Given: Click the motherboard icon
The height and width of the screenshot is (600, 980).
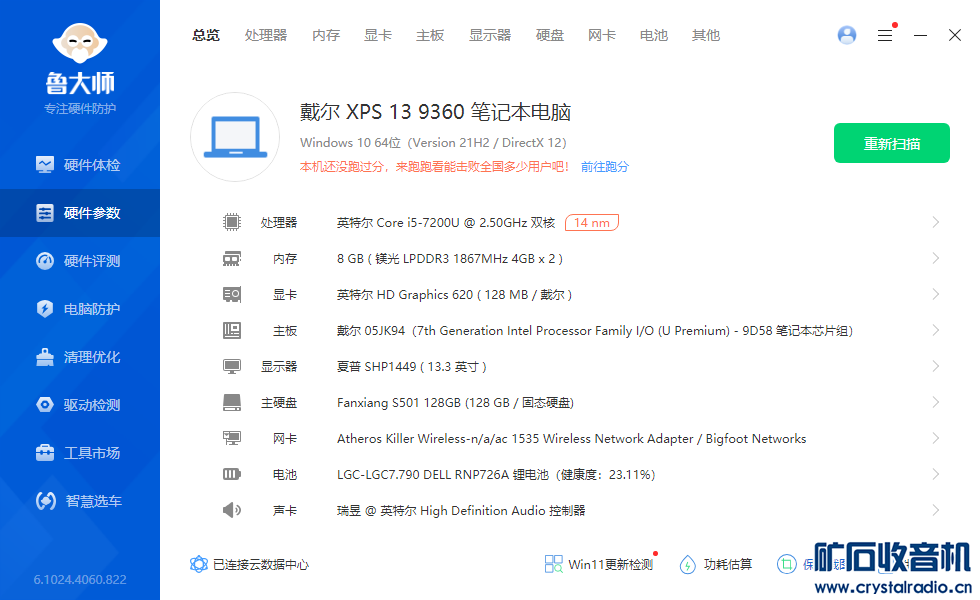Looking at the screenshot, I should tap(232, 330).
